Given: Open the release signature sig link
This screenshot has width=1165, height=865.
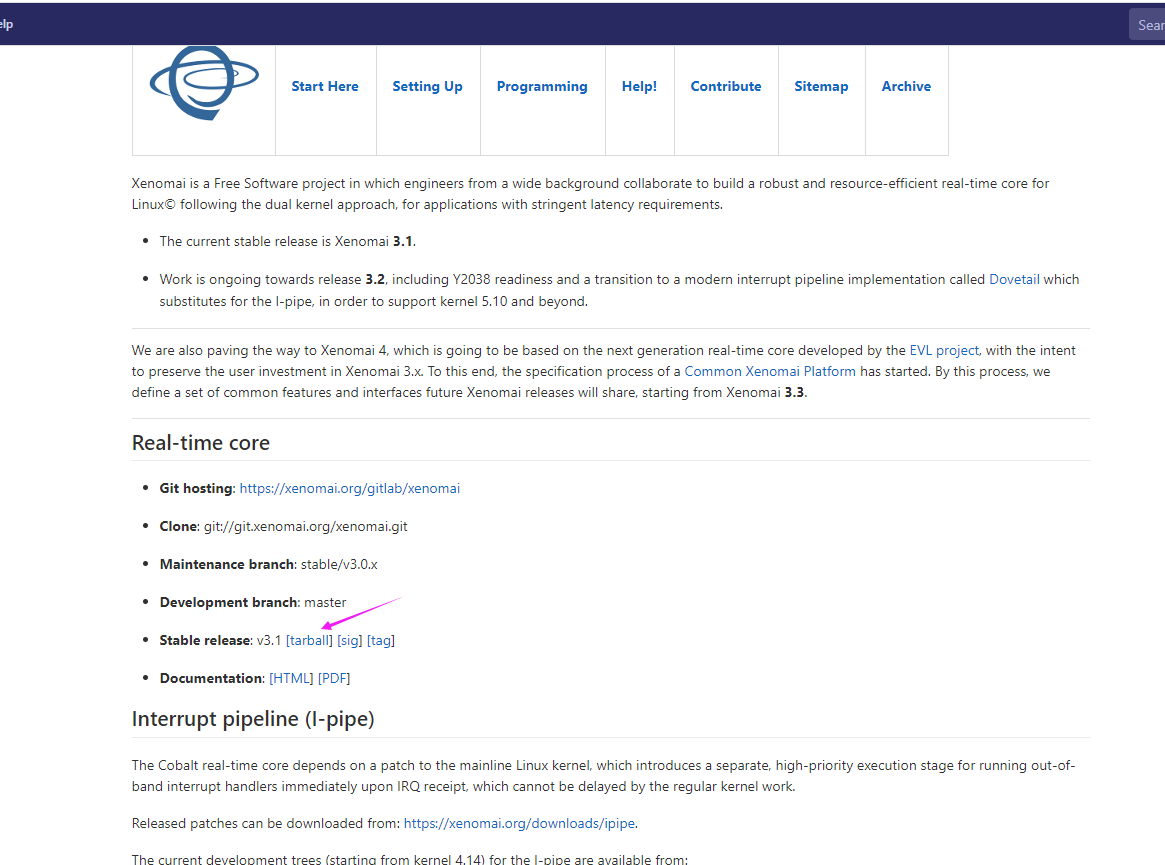Looking at the screenshot, I should coord(348,640).
